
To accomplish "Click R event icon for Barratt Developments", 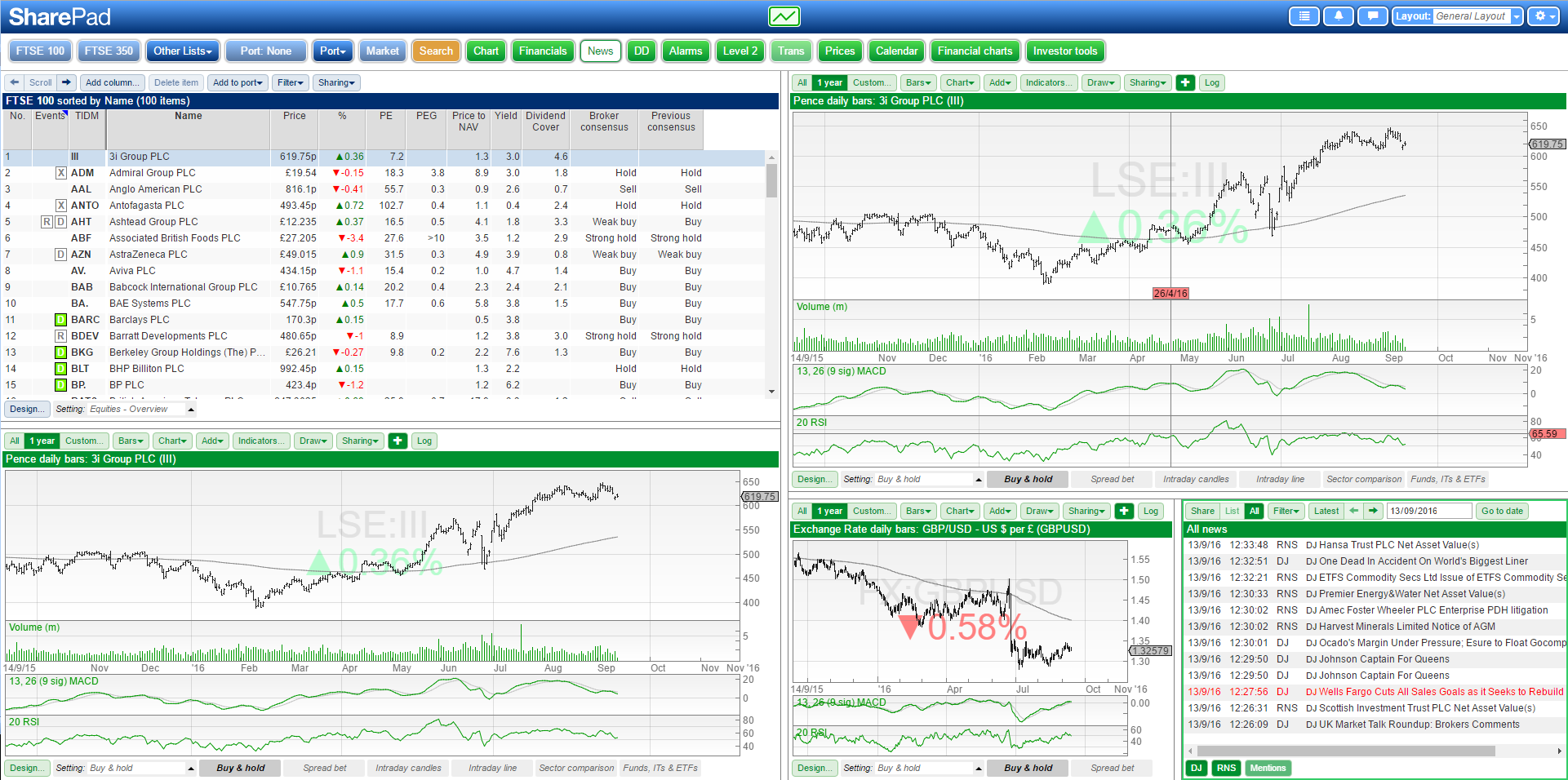I will [61, 336].
